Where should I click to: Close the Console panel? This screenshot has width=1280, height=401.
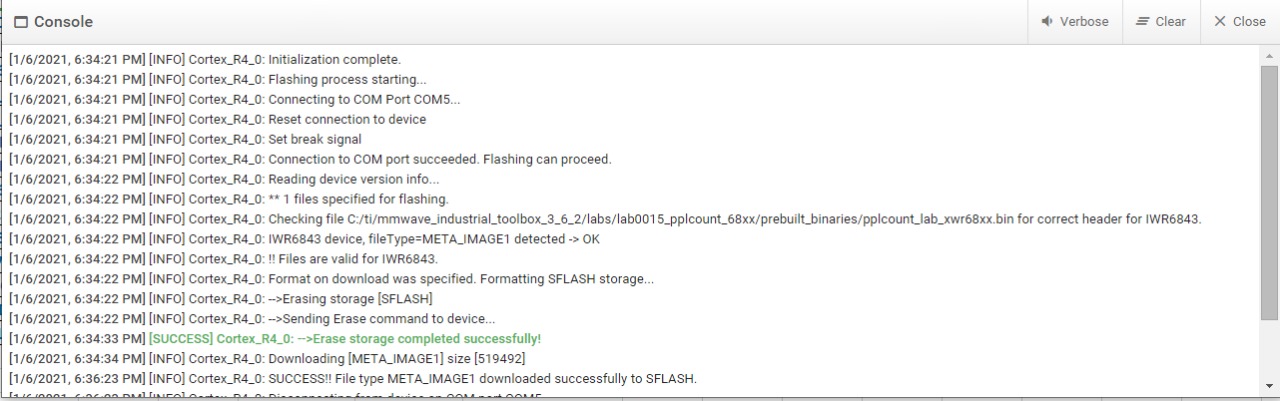(x=1240, y=21)
